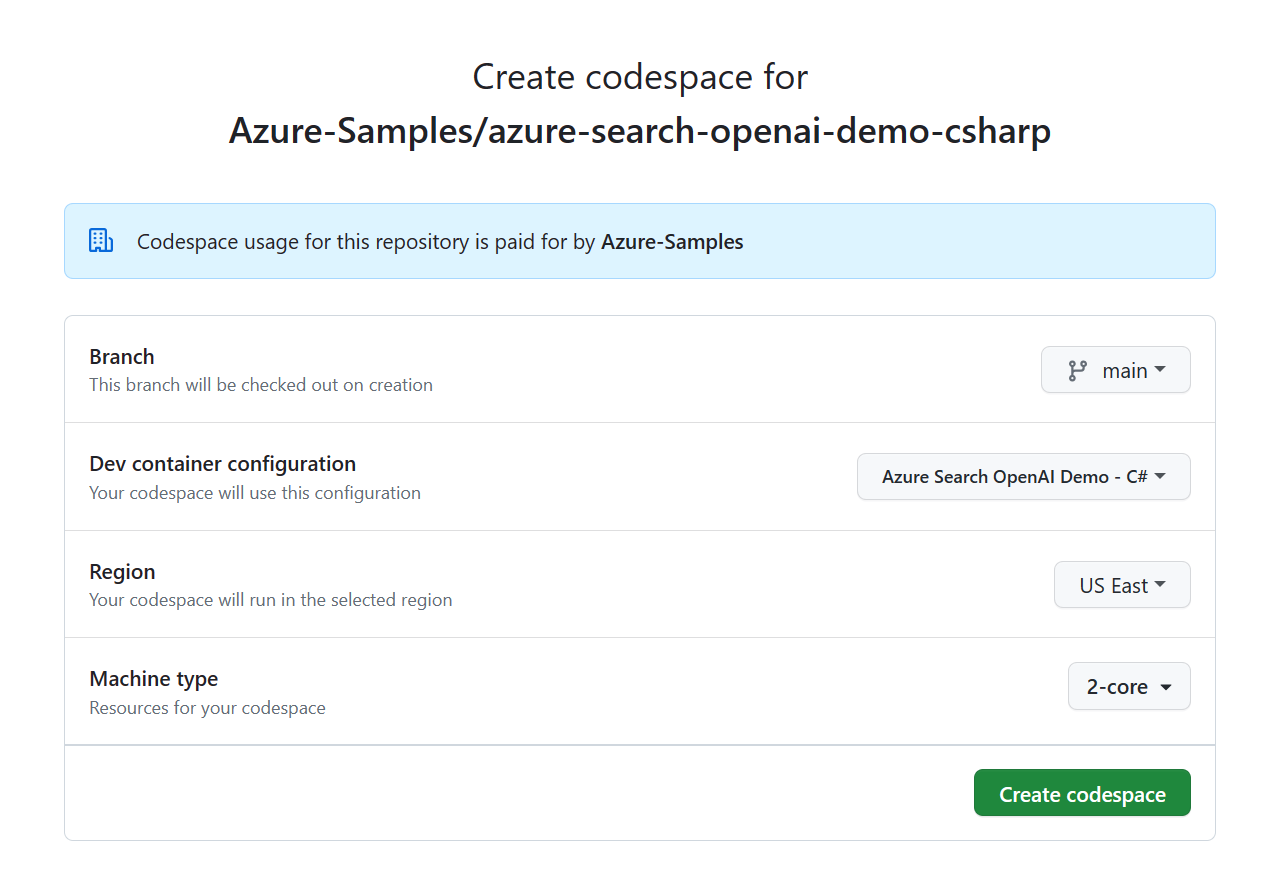Click the Create codespace for heading
The height and width of the screenshot is (885, 1275).
click(639, 76)
